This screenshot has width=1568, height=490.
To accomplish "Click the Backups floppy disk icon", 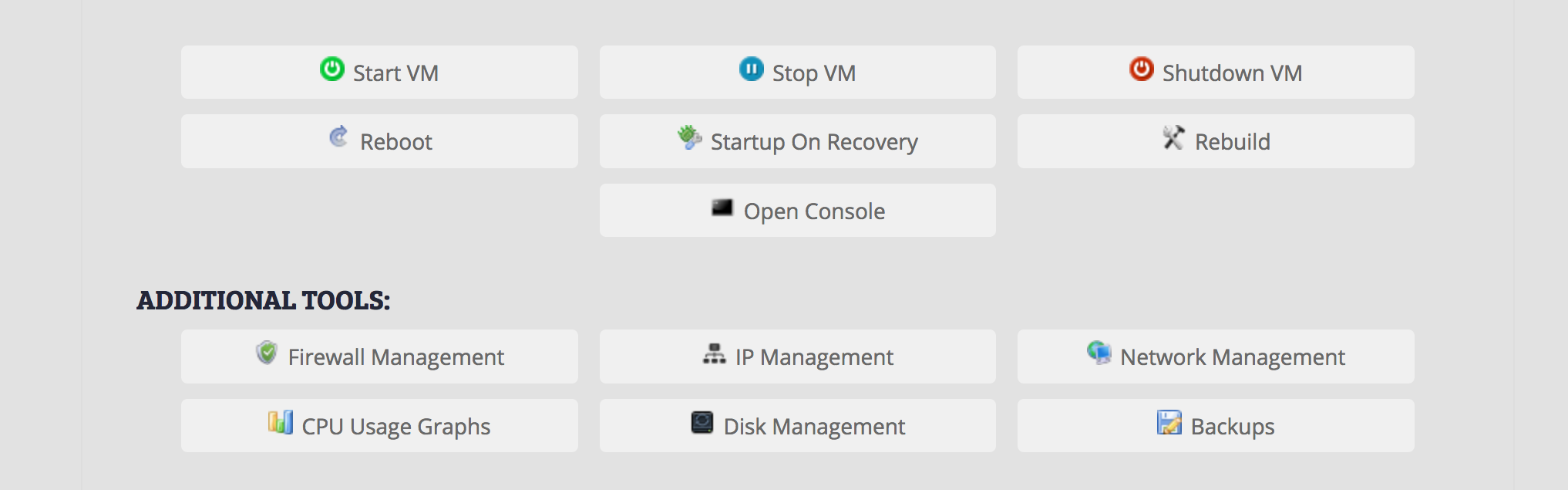I will 1169,423.
